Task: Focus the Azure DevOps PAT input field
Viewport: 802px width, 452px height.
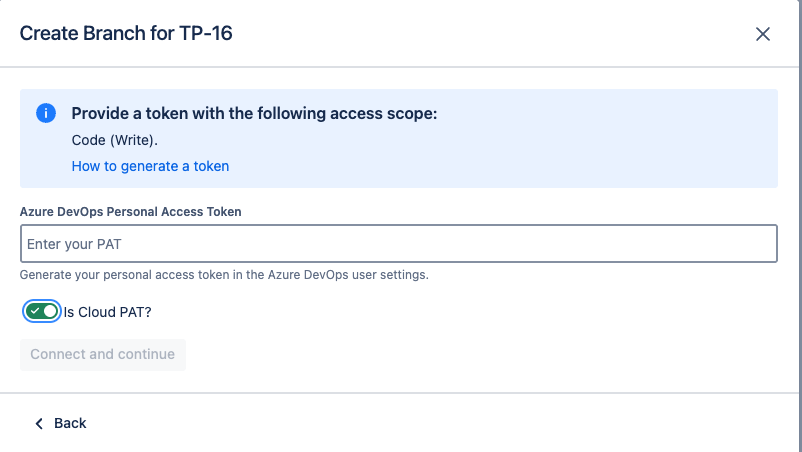Action: 398,244
